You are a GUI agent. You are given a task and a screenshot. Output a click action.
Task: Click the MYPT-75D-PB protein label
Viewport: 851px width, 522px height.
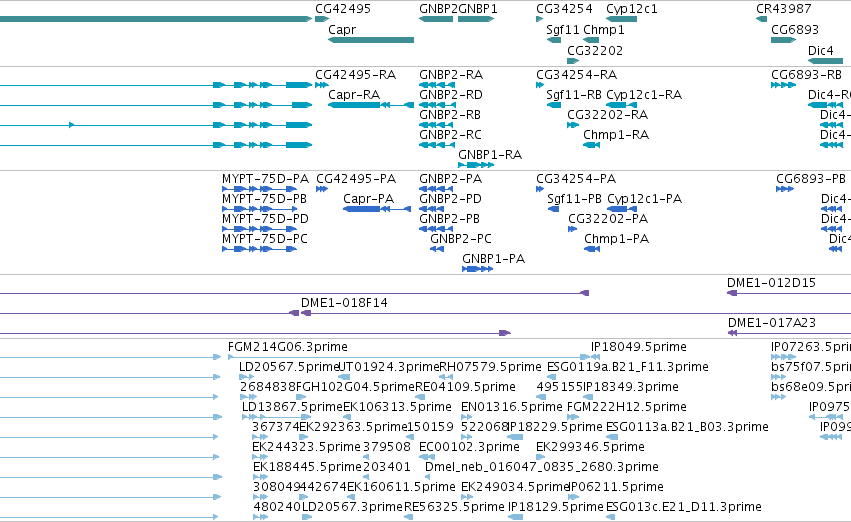point(264,199)
